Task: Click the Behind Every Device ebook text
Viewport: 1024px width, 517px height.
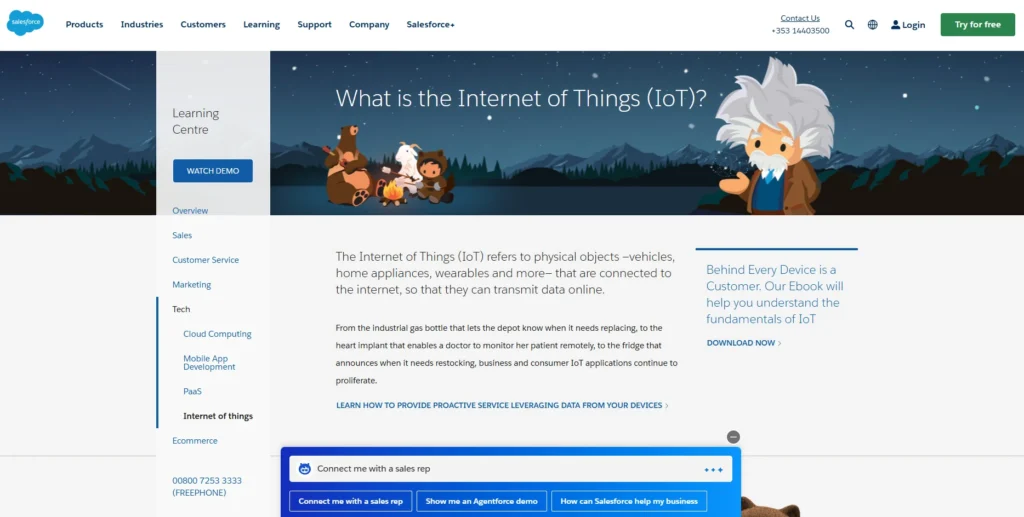Action: (x=775, y=294)
